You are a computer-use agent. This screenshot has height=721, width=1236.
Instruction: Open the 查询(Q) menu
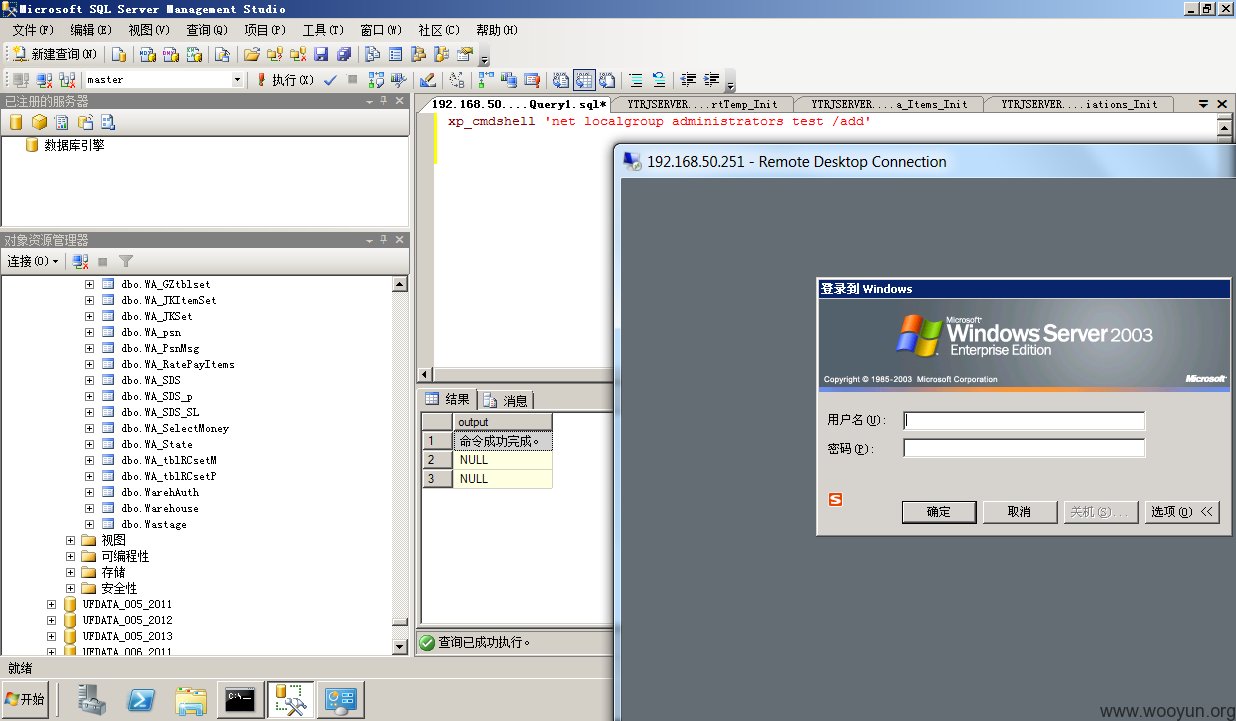[207, 30]
